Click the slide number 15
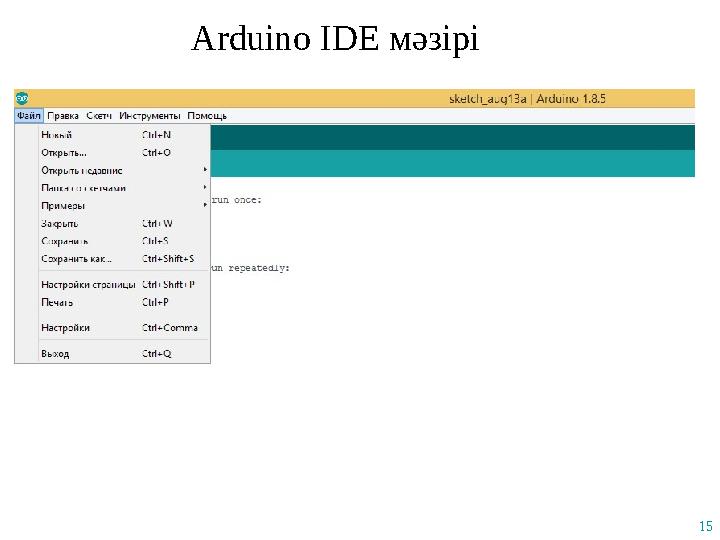The width and height of the screenshot is (720, 540). (x=705, y=526)
